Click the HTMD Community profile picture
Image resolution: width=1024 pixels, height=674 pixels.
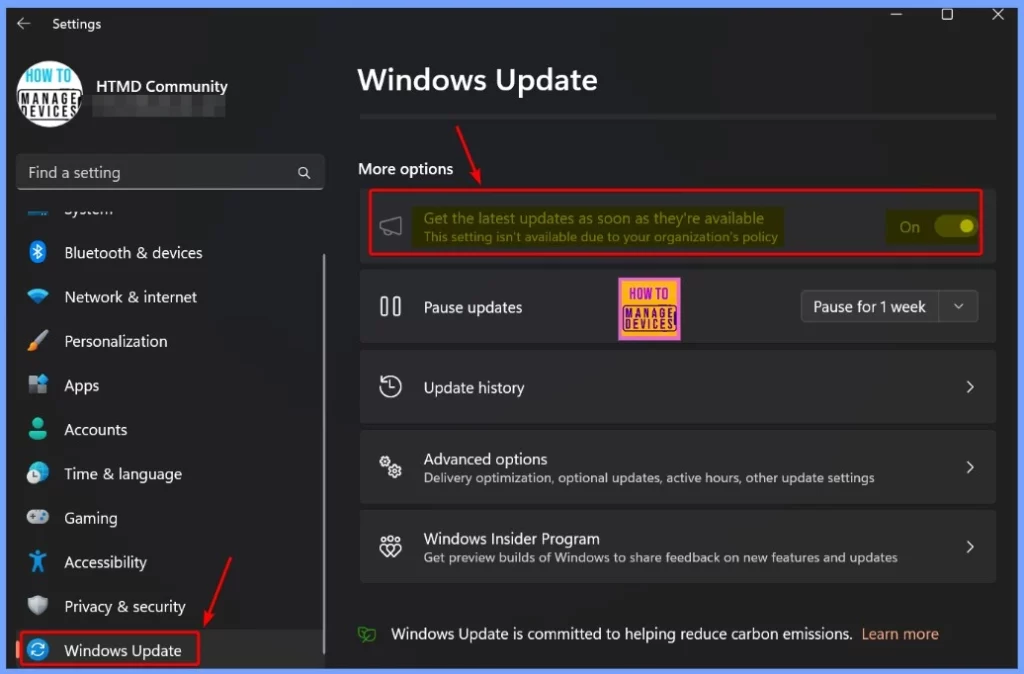point(50,94)
